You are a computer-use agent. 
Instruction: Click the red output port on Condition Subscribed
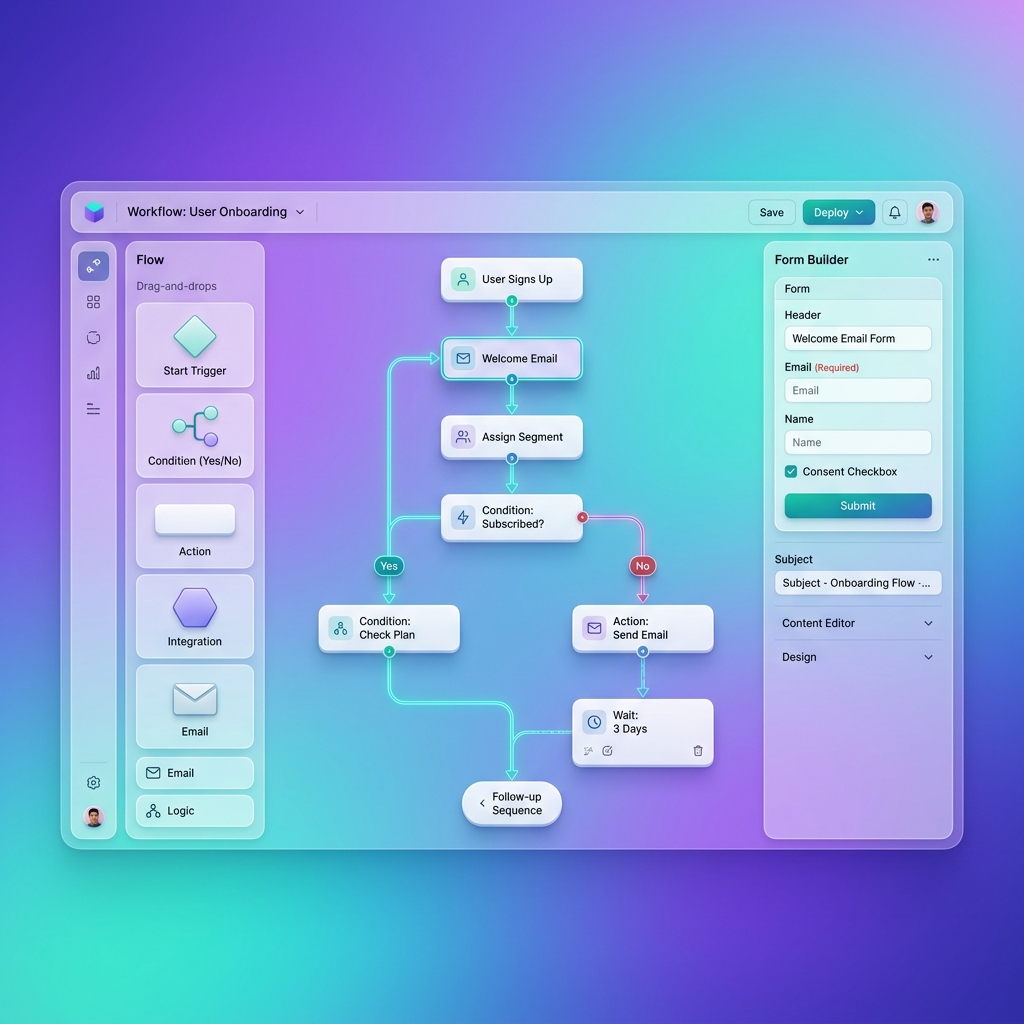583,517
